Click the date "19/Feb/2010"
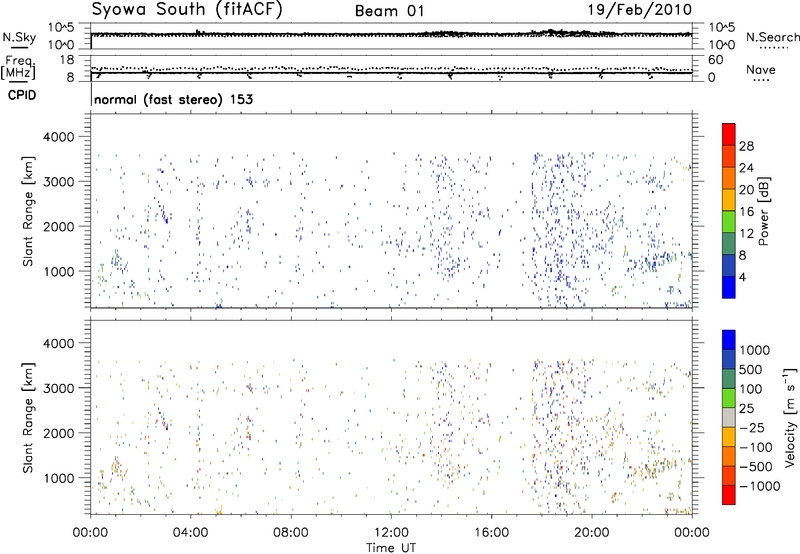The width and height of the screenshot is (800, 554). click(640, 9)
